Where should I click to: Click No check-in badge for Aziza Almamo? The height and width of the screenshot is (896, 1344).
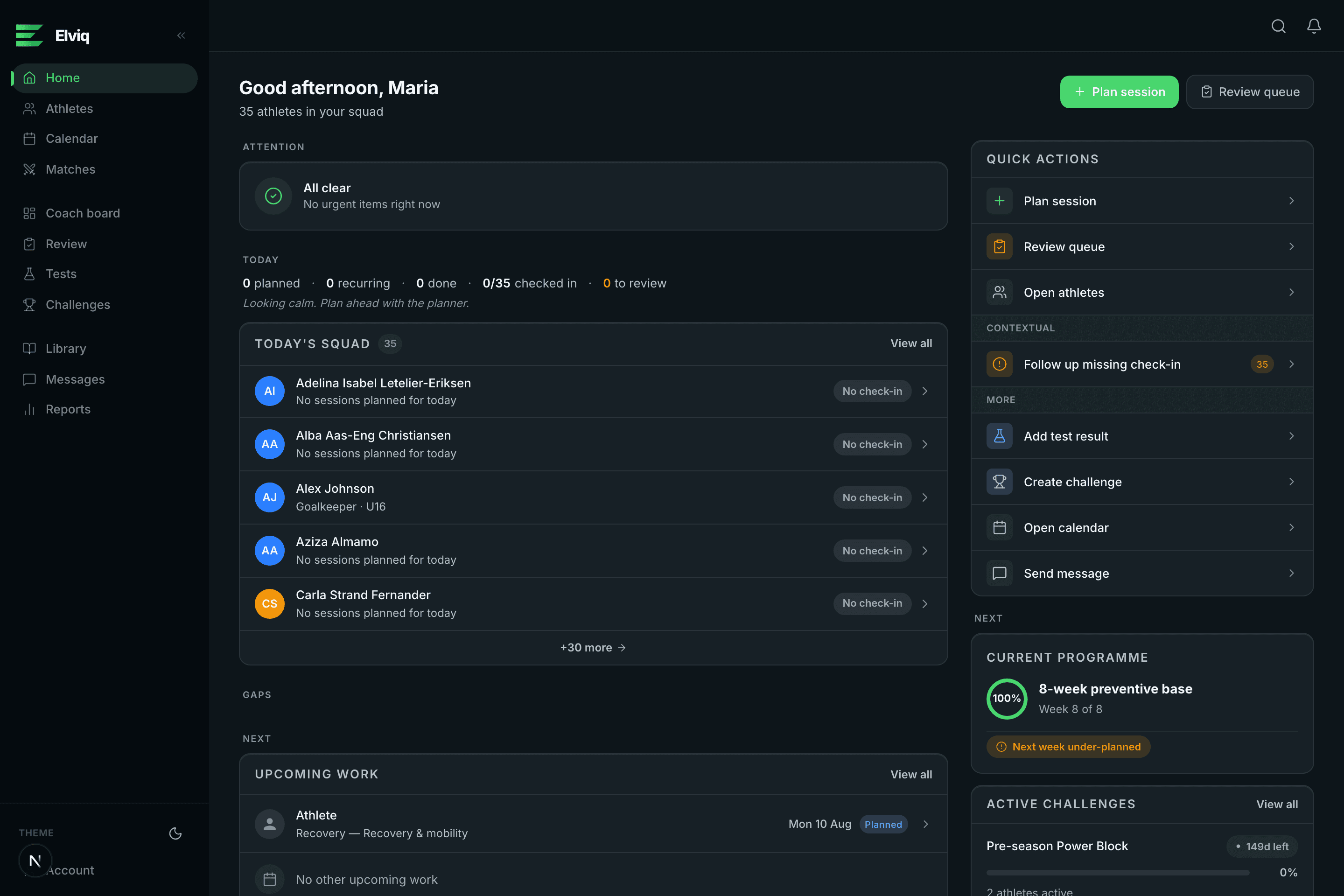pos(872,550)
